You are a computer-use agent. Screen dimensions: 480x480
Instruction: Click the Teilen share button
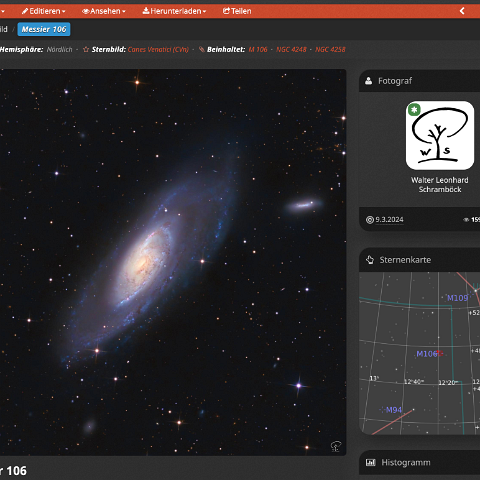[x=237, y=11]
